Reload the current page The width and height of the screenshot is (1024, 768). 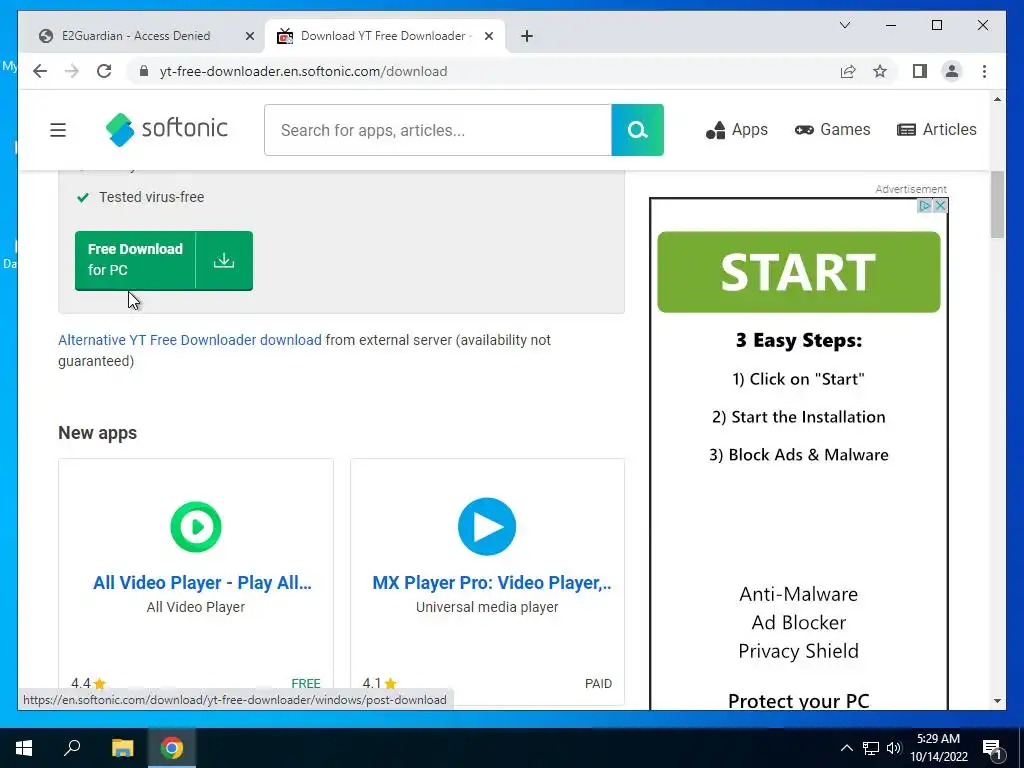104,71
